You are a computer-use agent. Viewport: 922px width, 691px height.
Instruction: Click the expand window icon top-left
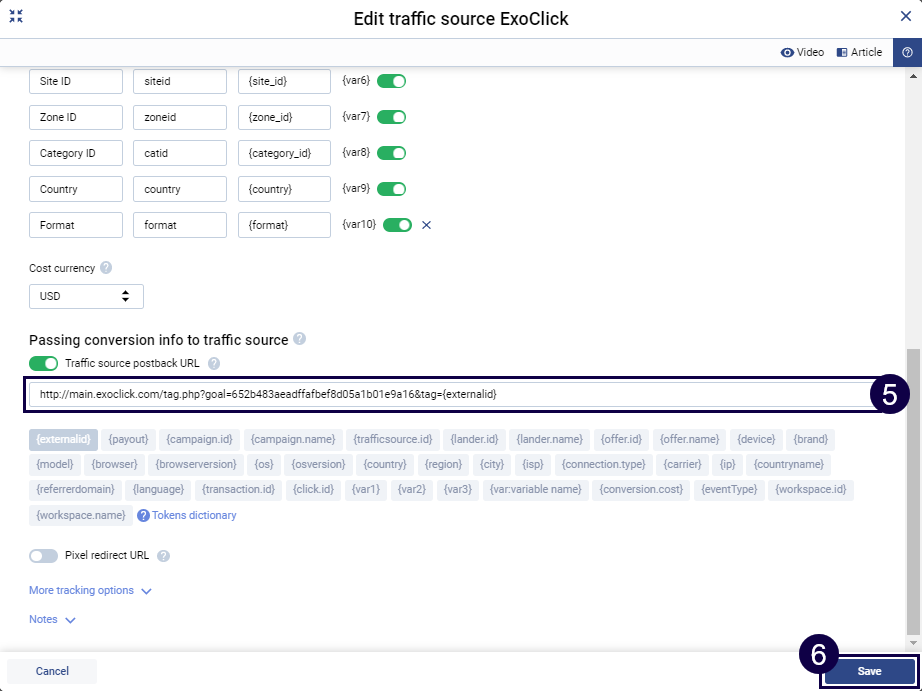tap(16, 16)
